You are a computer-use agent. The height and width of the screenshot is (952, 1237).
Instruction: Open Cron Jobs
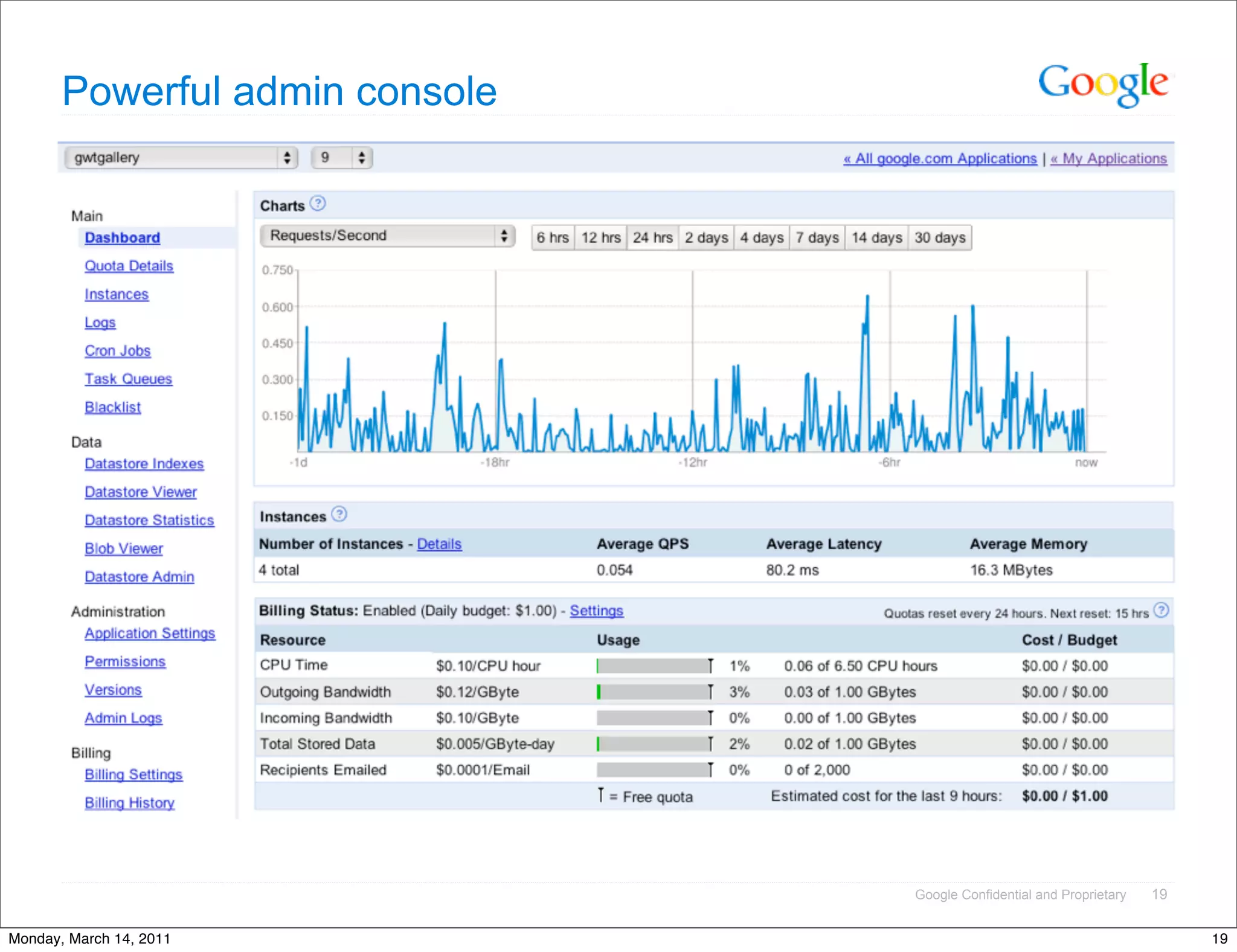coord(118,351)
